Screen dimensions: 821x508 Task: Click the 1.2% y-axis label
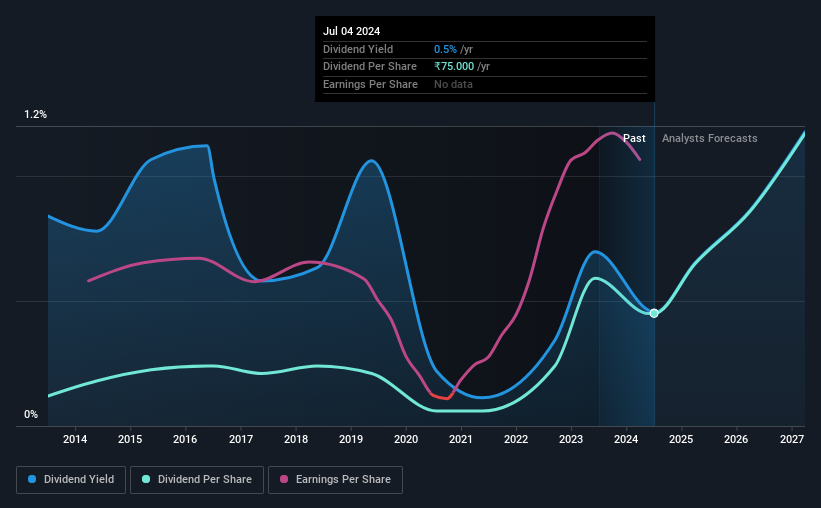(36, 115)
